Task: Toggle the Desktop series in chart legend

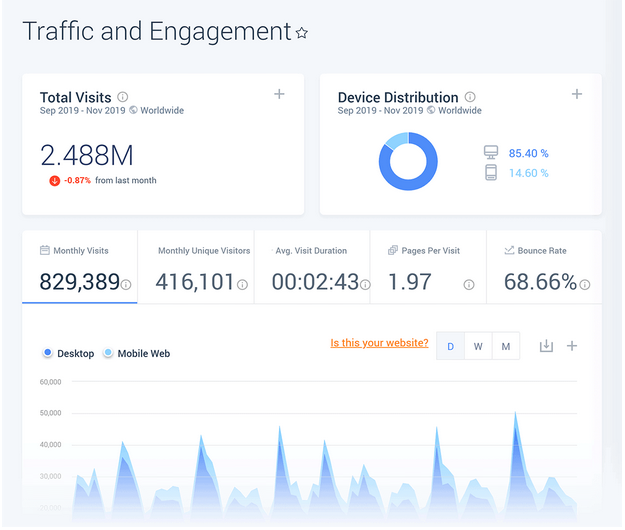Action: coord(69,354)
